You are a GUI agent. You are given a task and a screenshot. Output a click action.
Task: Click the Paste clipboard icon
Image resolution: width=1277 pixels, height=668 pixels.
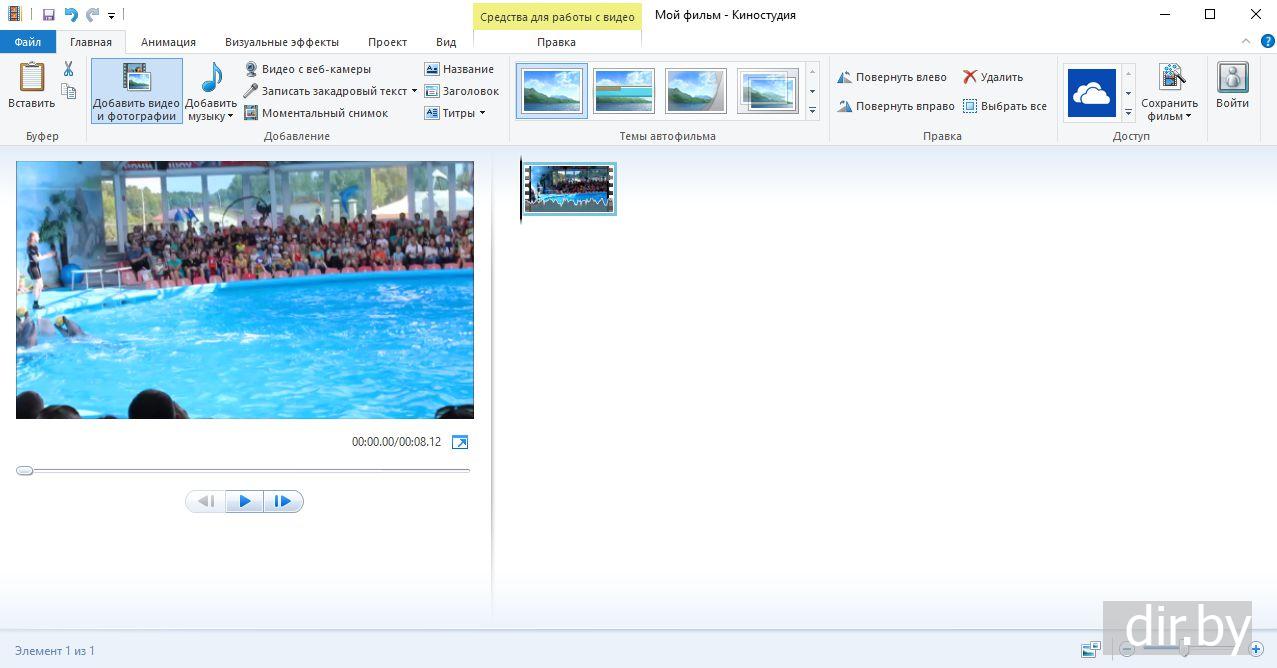(32, 78)
